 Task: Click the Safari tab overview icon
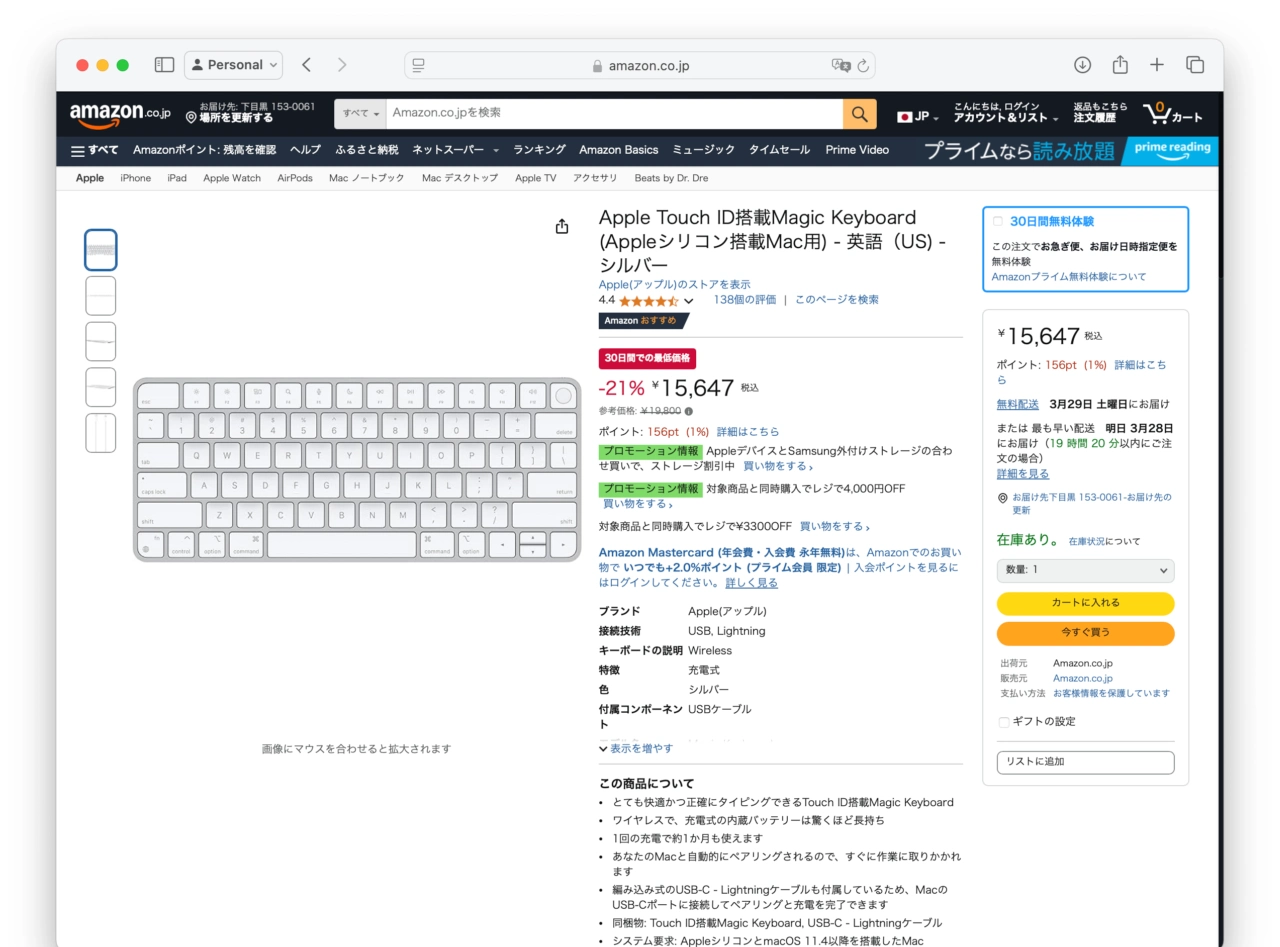[x=1195, y=64]
